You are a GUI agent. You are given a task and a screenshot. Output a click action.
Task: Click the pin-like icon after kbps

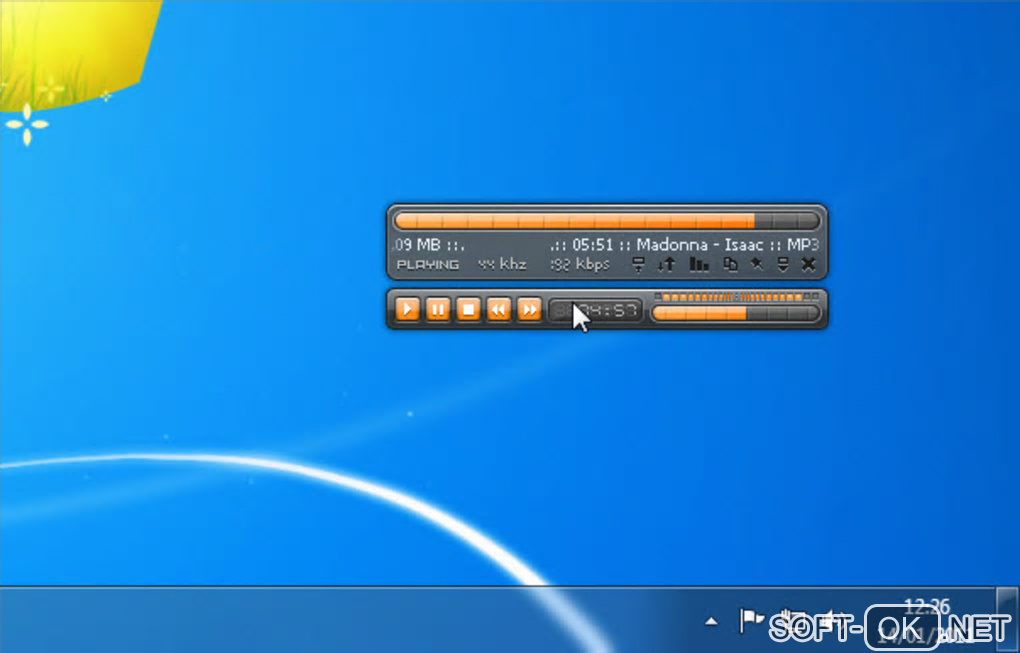pyautogui.click(x=639, y=264)
